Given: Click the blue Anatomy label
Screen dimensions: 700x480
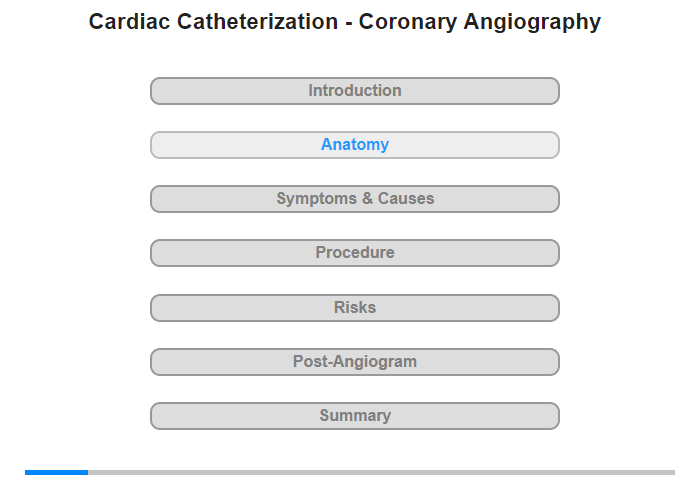Looking at the screenshot, I should pos(355,145).
